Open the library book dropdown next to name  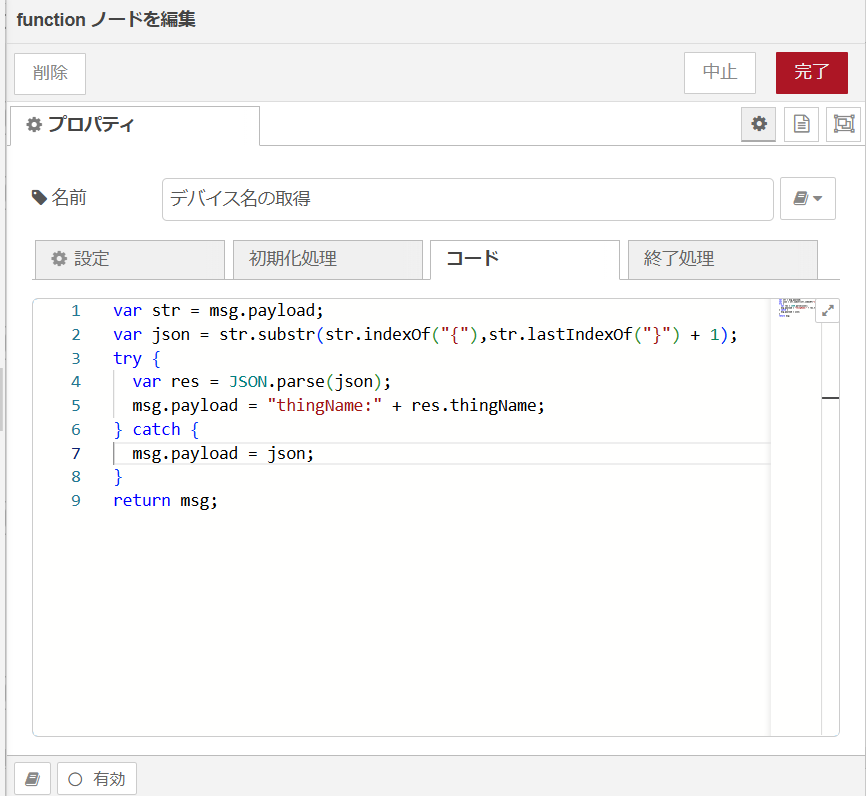click(807, 199)
